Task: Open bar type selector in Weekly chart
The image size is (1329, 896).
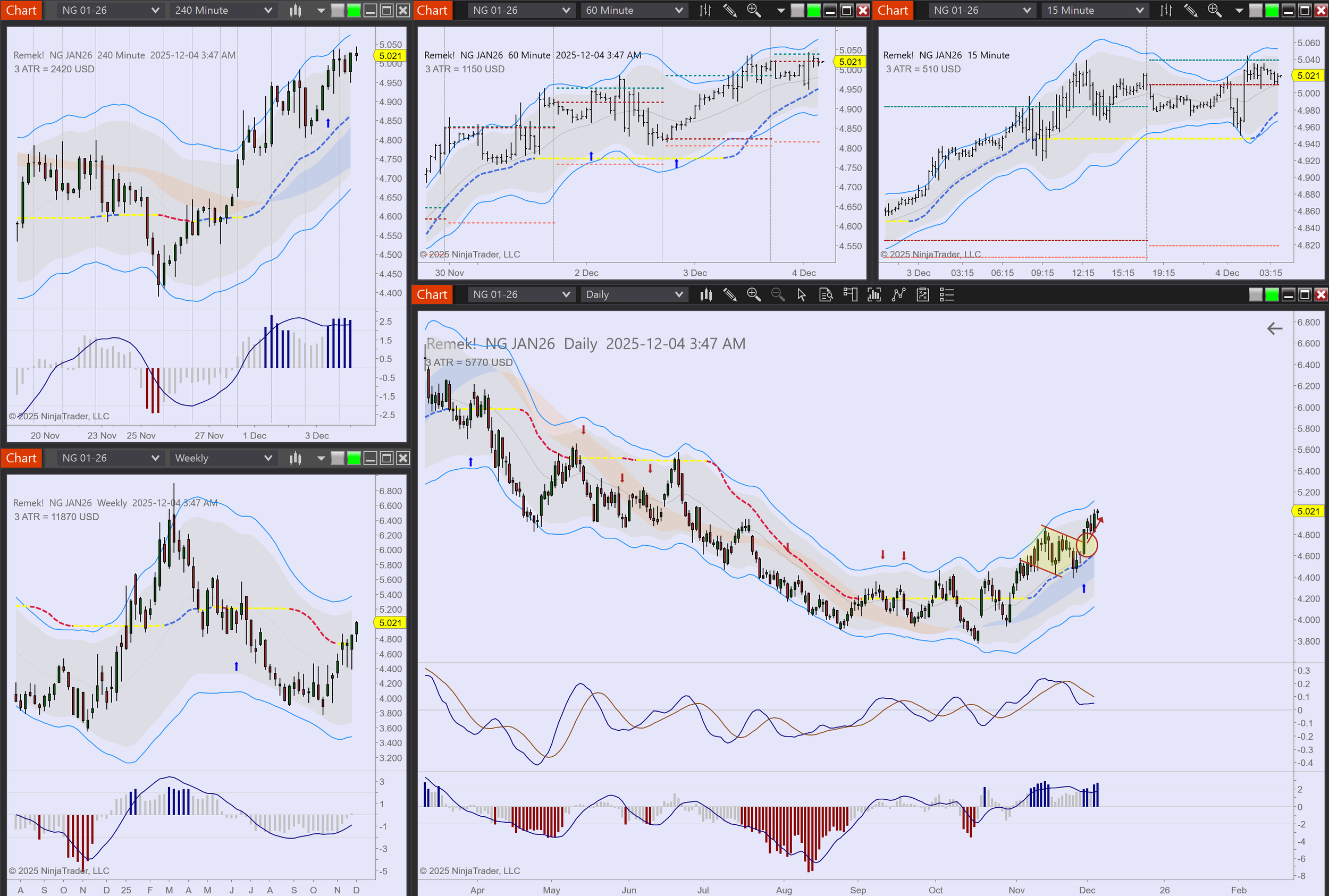Action: click(x=295, y=458)
